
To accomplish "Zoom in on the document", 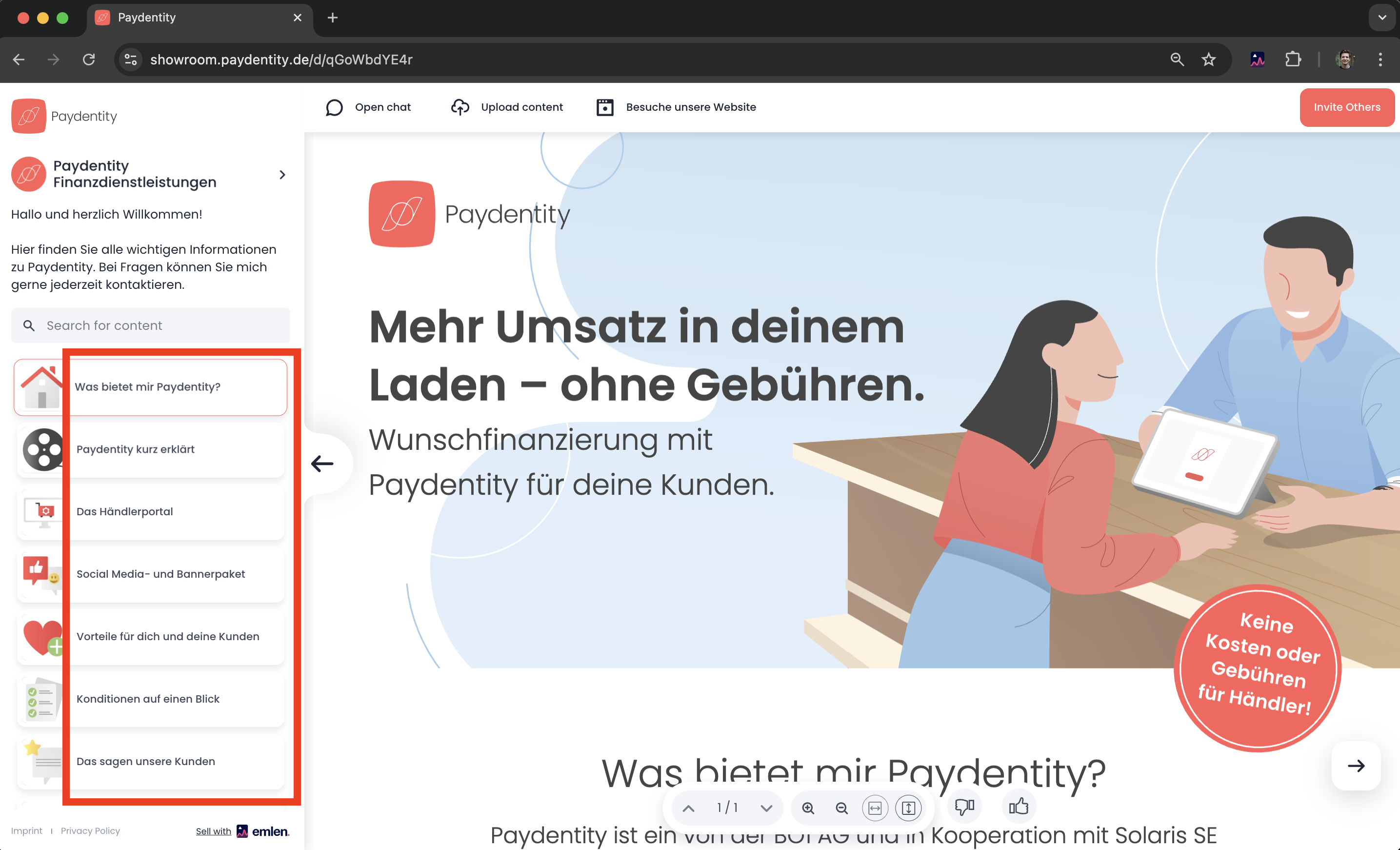I will tap(808, 808).
